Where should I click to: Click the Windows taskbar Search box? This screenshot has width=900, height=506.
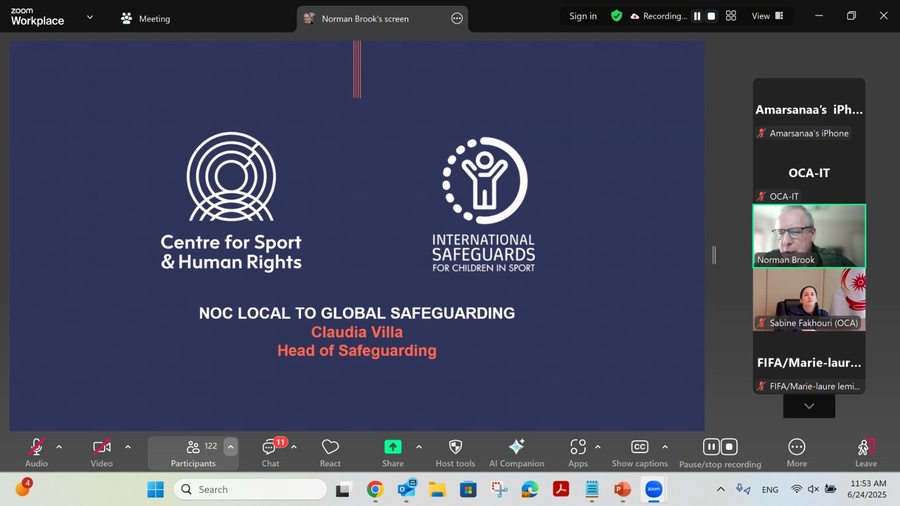click(250, 489)
